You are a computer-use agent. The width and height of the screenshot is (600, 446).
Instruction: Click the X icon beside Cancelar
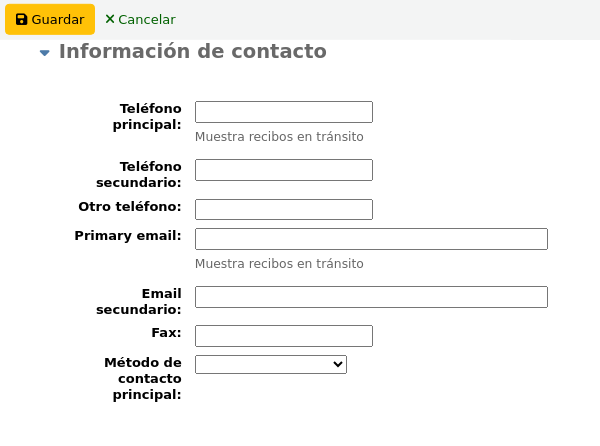pyautogui.click(x=110, y=19)
